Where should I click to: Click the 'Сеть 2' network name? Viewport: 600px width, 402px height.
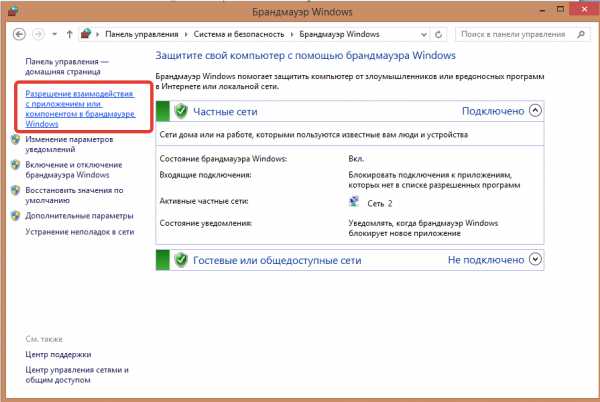(x=380, y=203)
